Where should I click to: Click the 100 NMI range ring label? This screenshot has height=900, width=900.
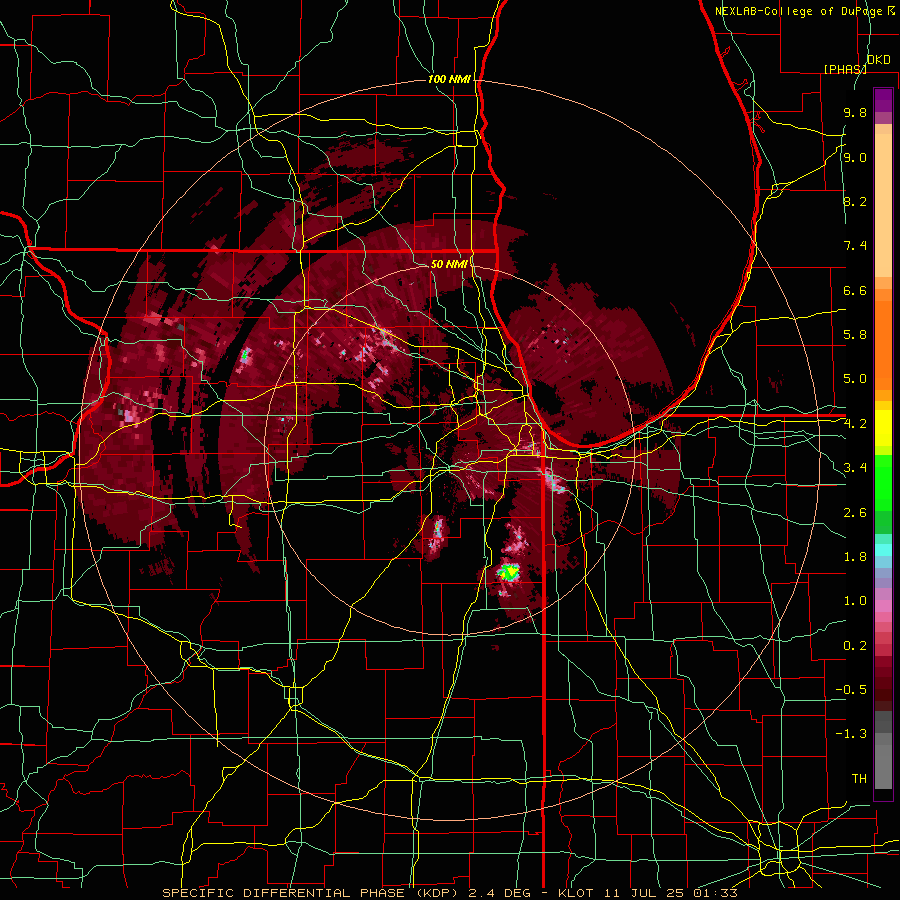click(449, 79)
